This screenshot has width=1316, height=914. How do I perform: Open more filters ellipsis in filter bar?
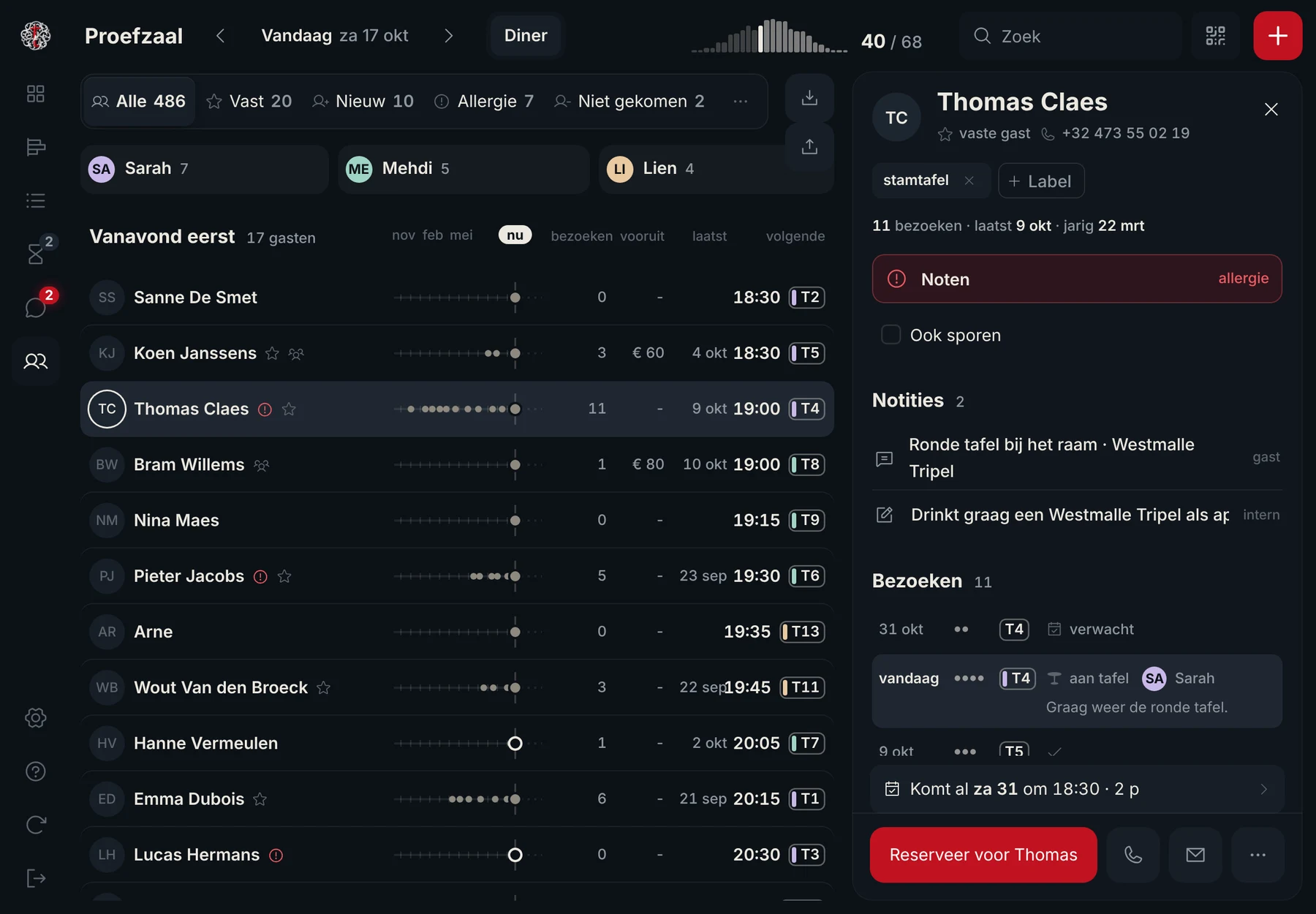coord(741,102)
